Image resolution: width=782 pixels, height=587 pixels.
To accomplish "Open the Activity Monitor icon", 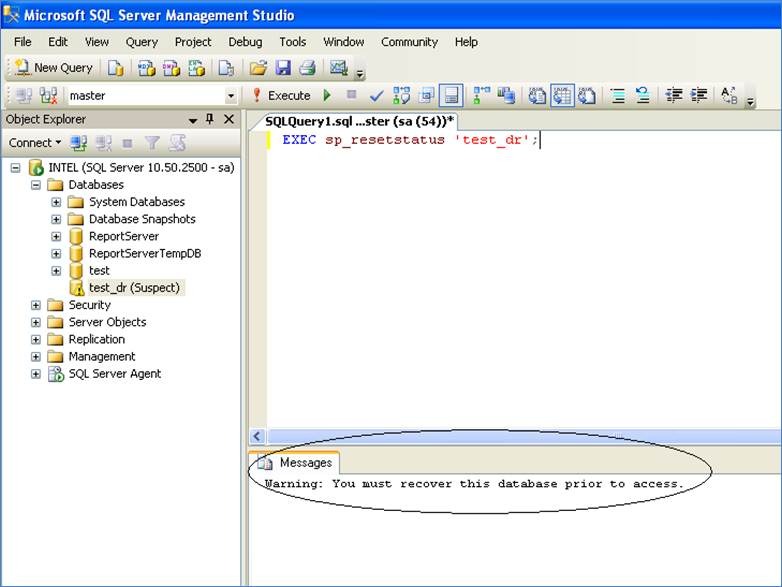I will pyautogui.click(x=339, y=68).
